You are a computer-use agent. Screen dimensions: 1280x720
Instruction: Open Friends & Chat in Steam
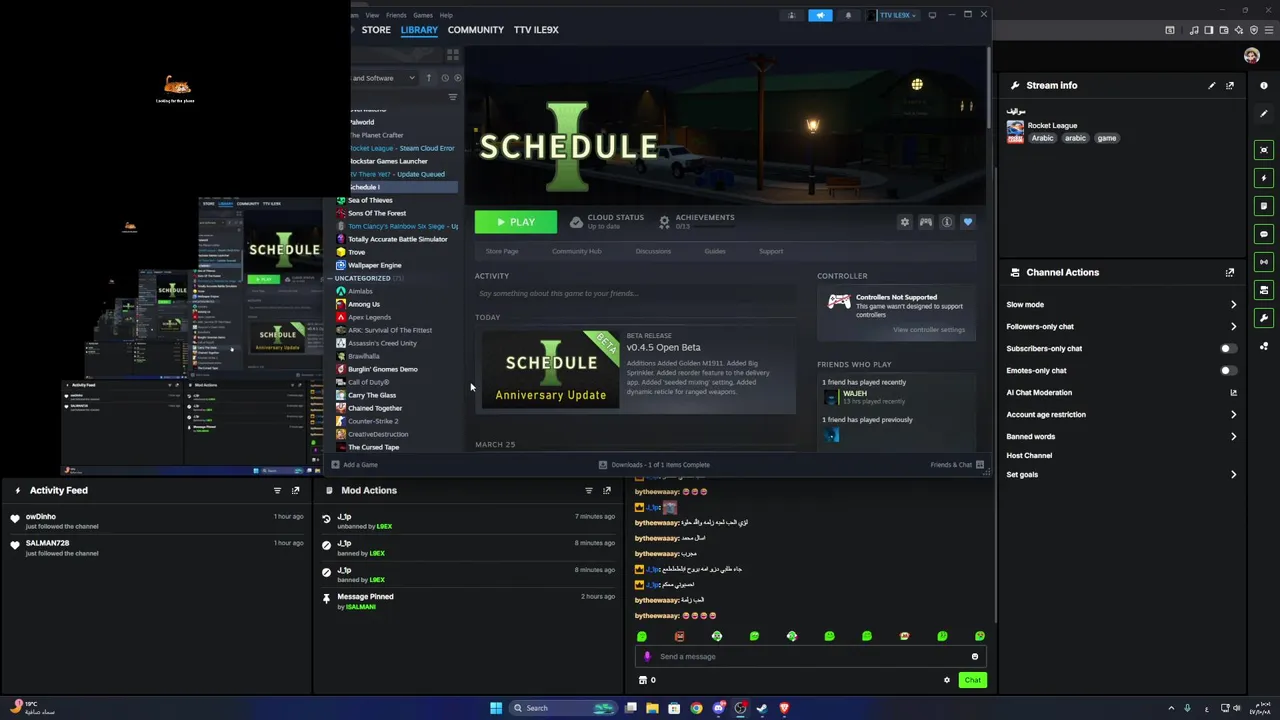[x=957, y=465]
